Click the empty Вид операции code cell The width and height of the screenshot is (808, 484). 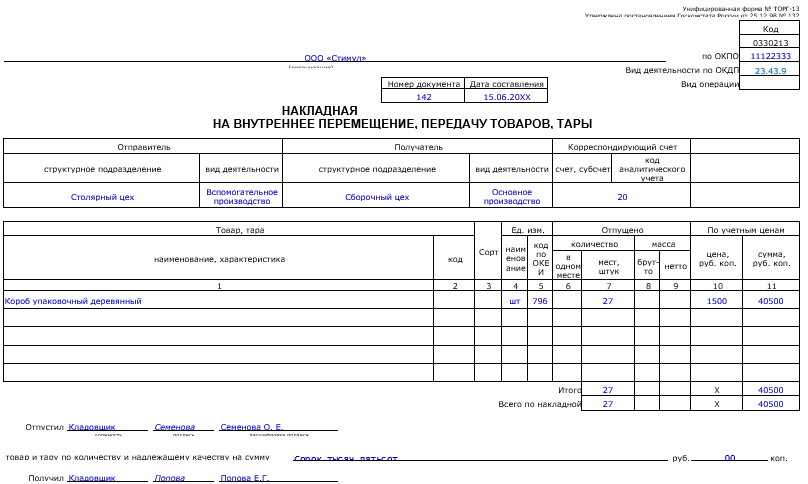769,83
